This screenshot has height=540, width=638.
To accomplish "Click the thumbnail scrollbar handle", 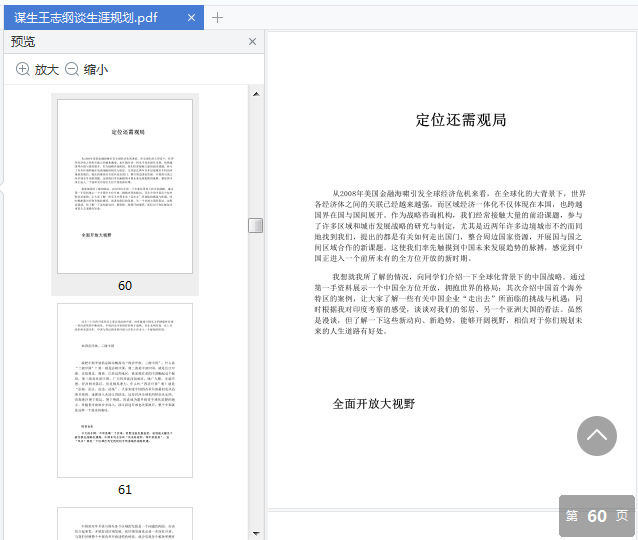I will point(256,225).
